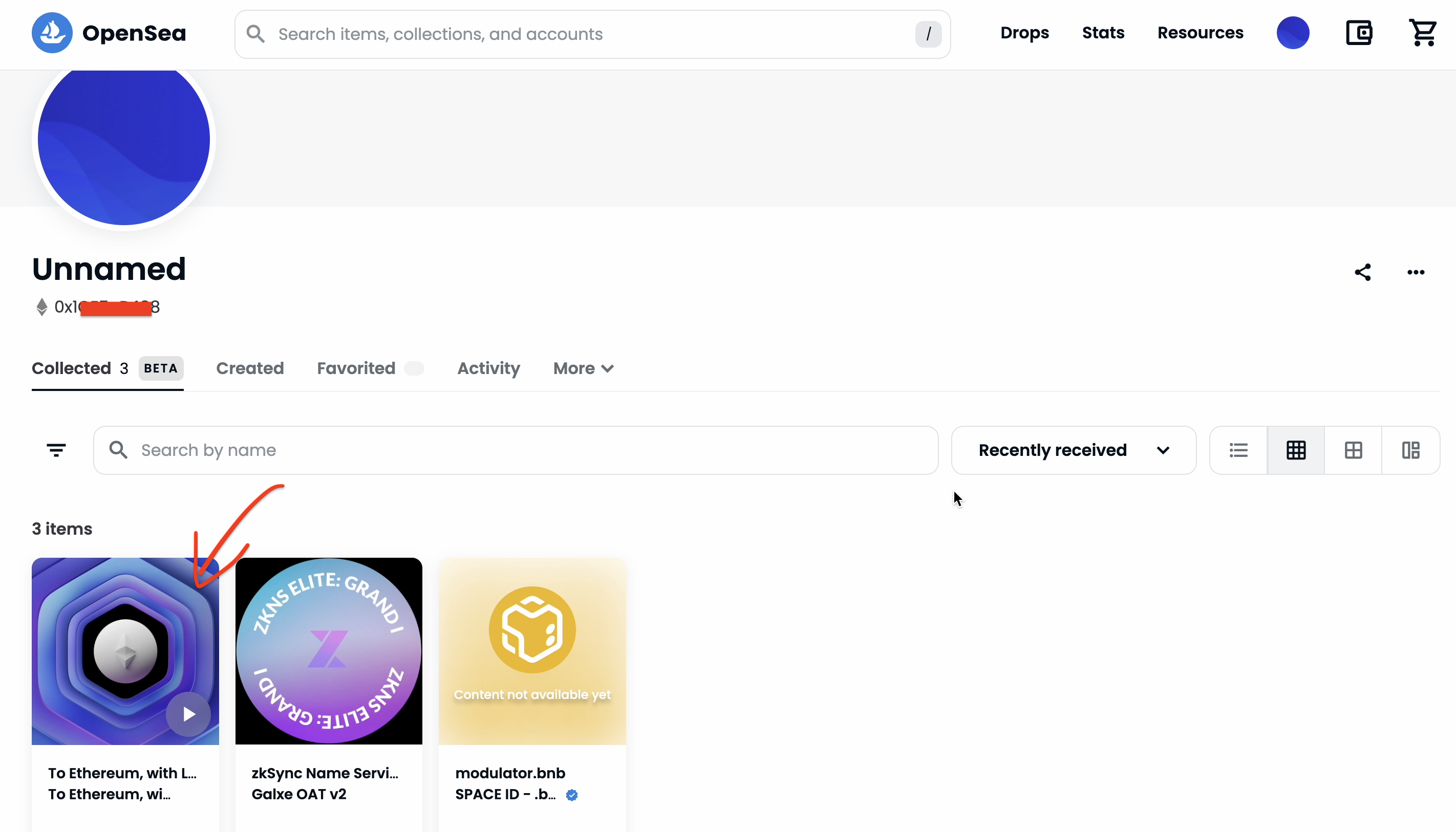Click the SPACE ID verified badge
The image size is (1456, 832).
pyautogui.click(x=572, y=795)
